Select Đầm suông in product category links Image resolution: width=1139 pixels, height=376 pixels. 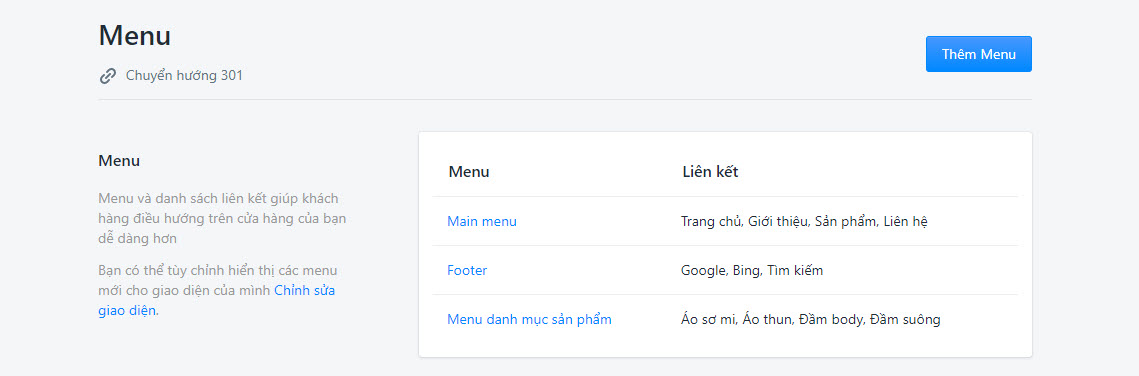pyautogui.click(x=905, y=319)
